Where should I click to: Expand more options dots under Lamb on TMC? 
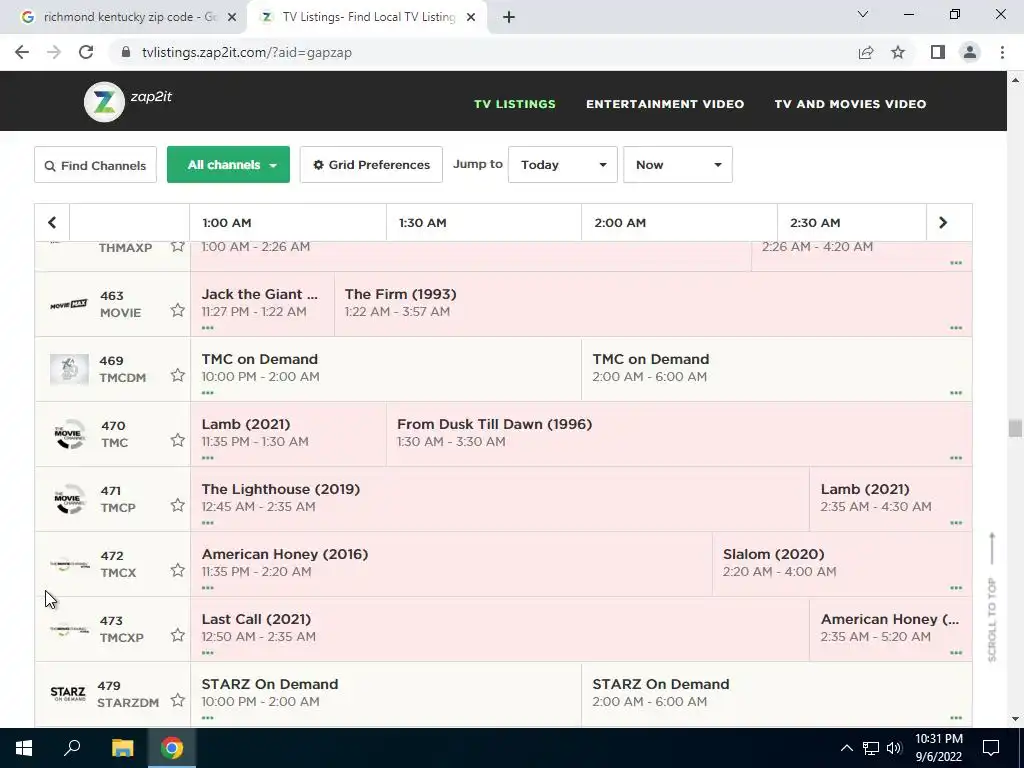[208, 458]
